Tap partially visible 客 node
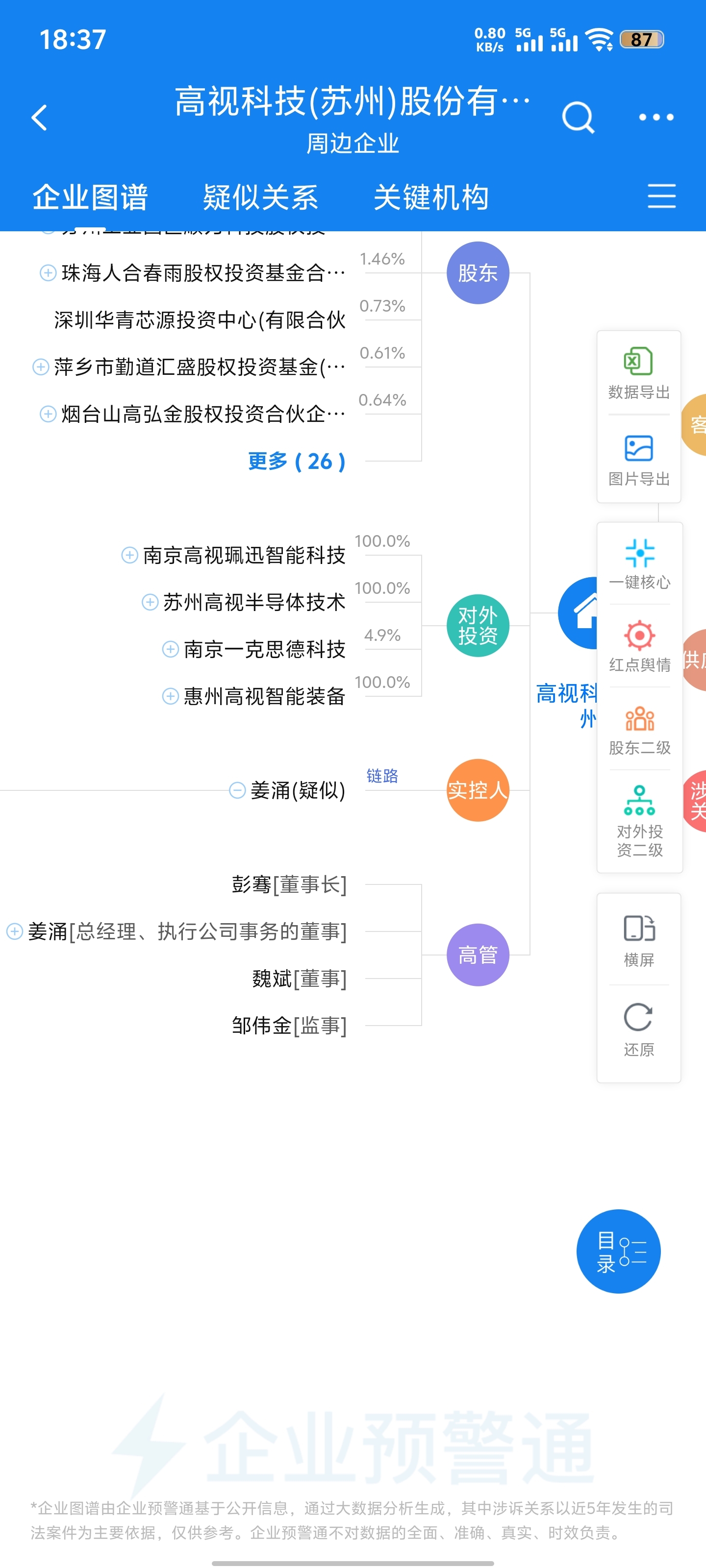 (x=694, y=424)
